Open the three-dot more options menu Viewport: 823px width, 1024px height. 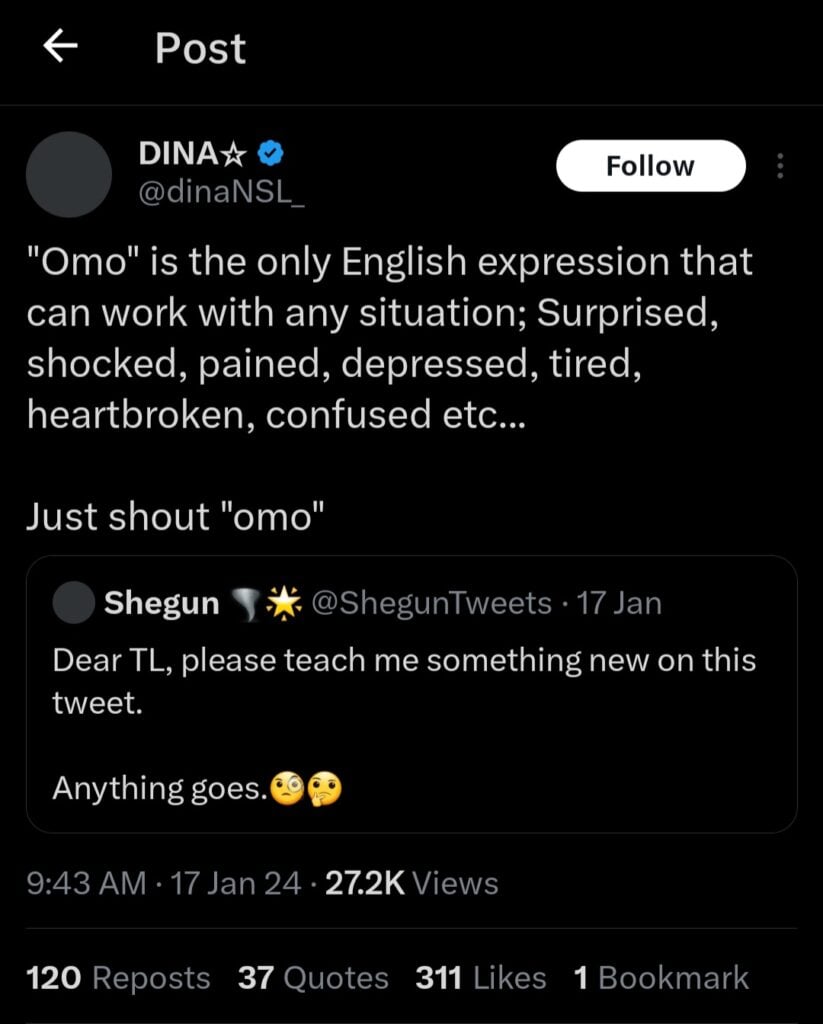click(779, 166)
